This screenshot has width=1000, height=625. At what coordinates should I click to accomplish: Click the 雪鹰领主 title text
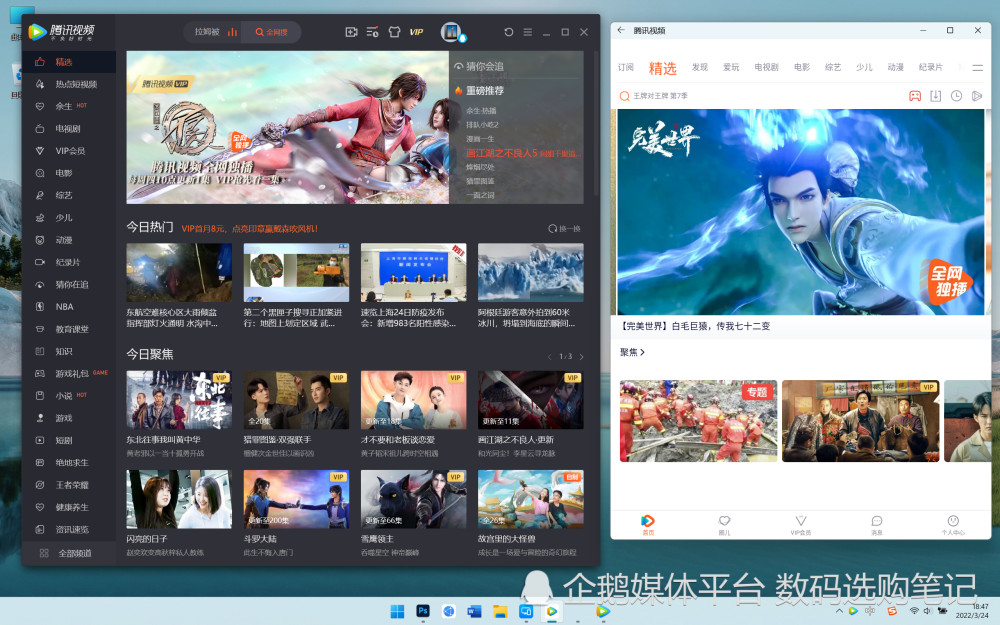point(378,539)
